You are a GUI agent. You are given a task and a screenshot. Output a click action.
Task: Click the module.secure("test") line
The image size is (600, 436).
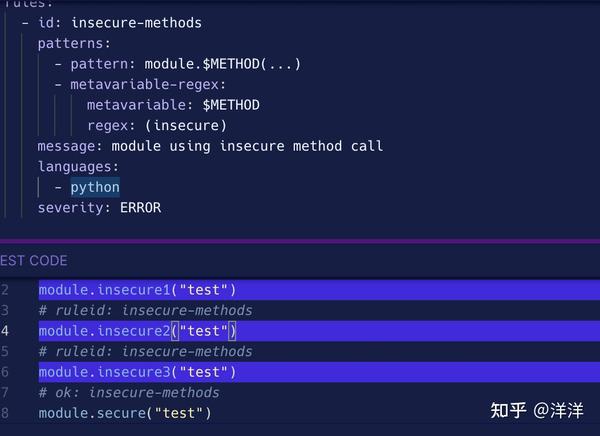[x=125, y=413]
